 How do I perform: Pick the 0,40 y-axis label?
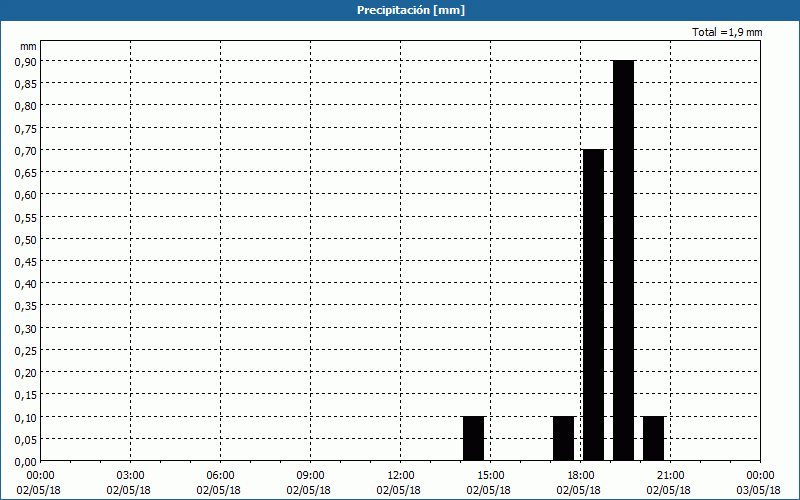26,284
